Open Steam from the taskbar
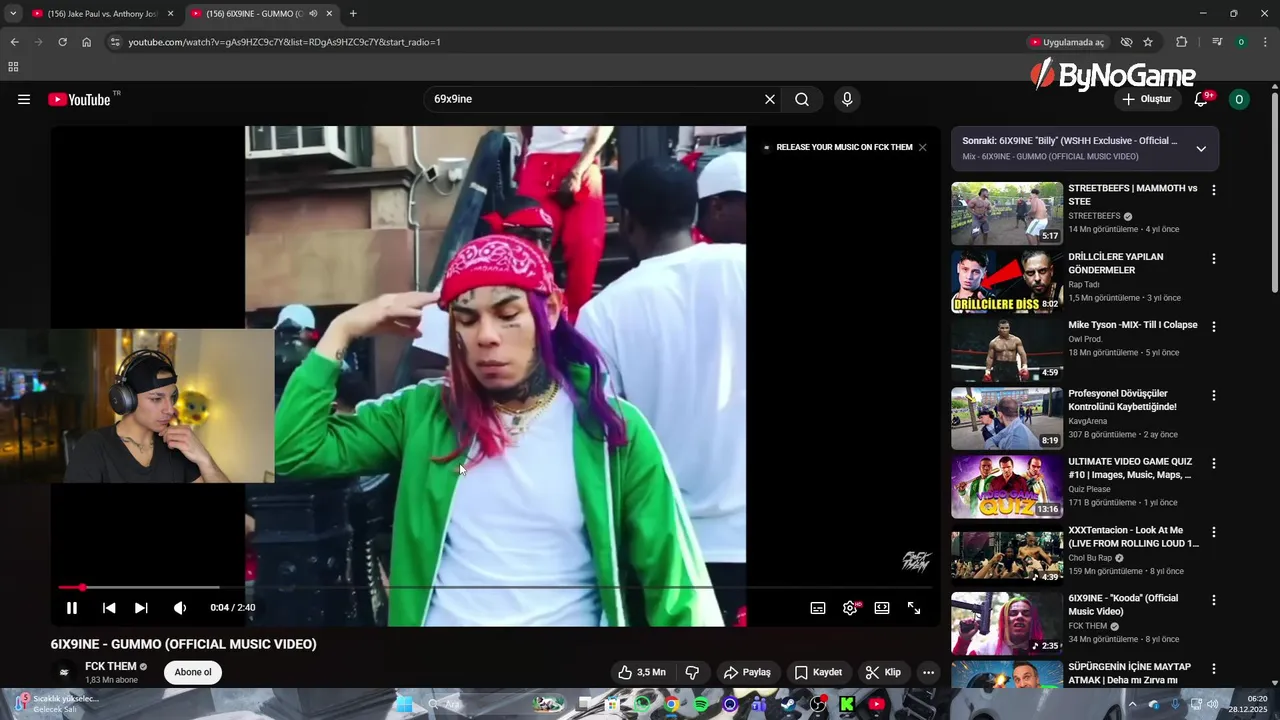 (789, 704)
